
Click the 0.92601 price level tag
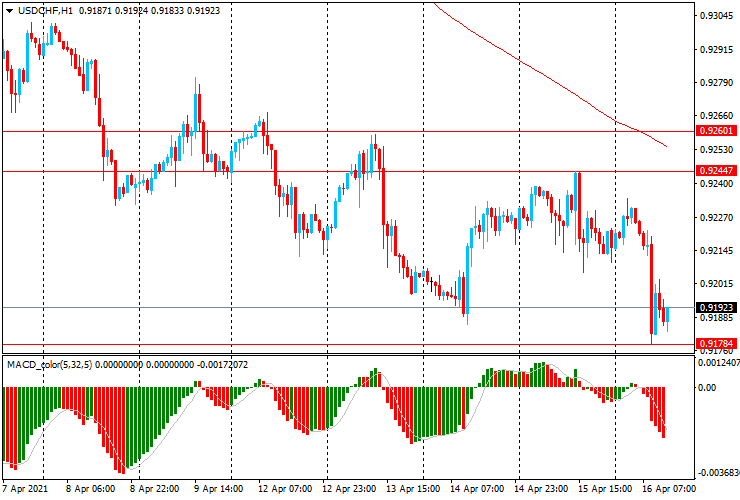(x=718, y=131)
